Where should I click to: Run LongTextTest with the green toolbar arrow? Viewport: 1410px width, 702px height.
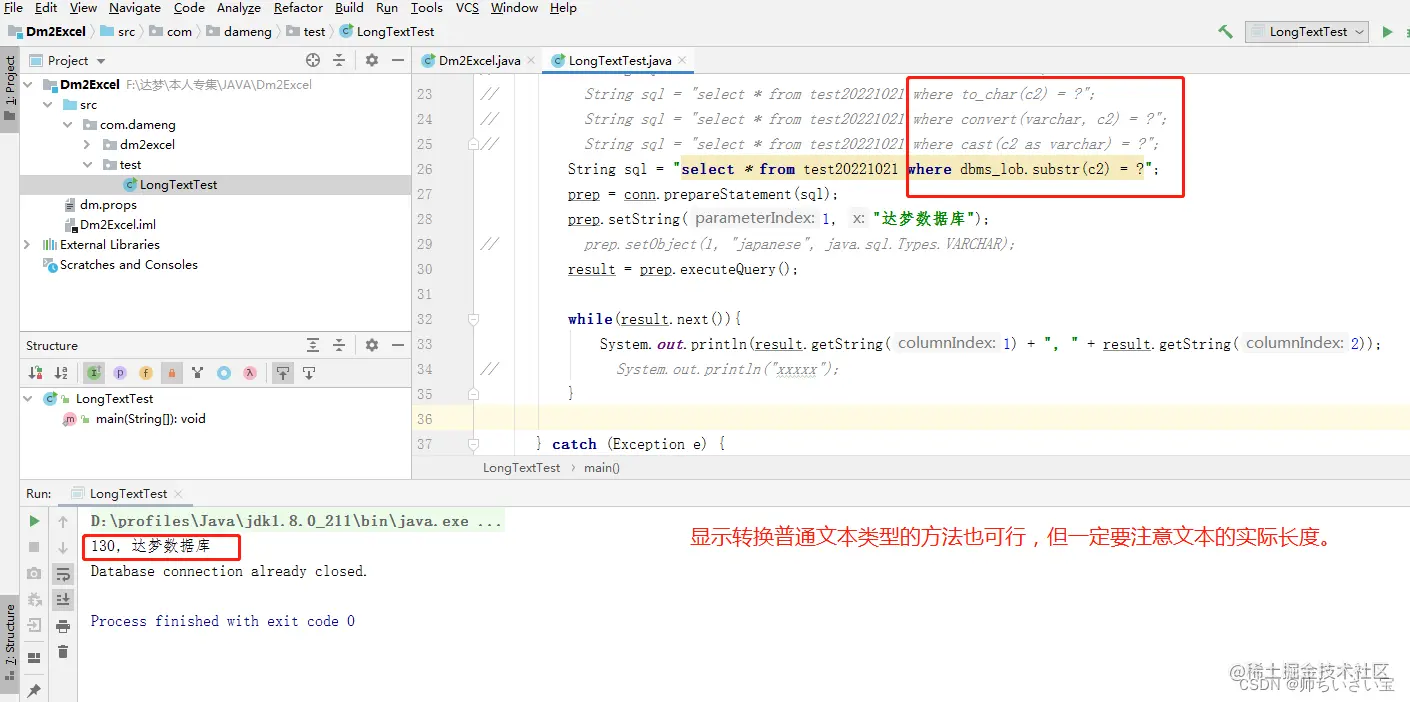pos(1387,32)
